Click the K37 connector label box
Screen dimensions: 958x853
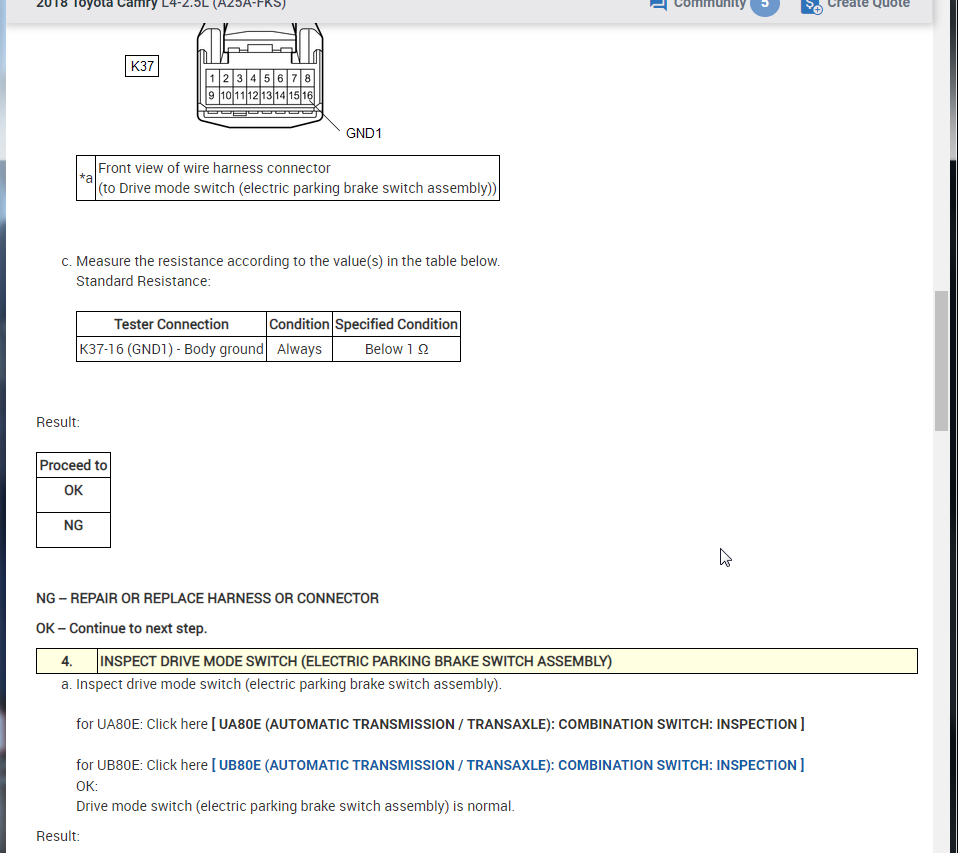tap(142, 66)
